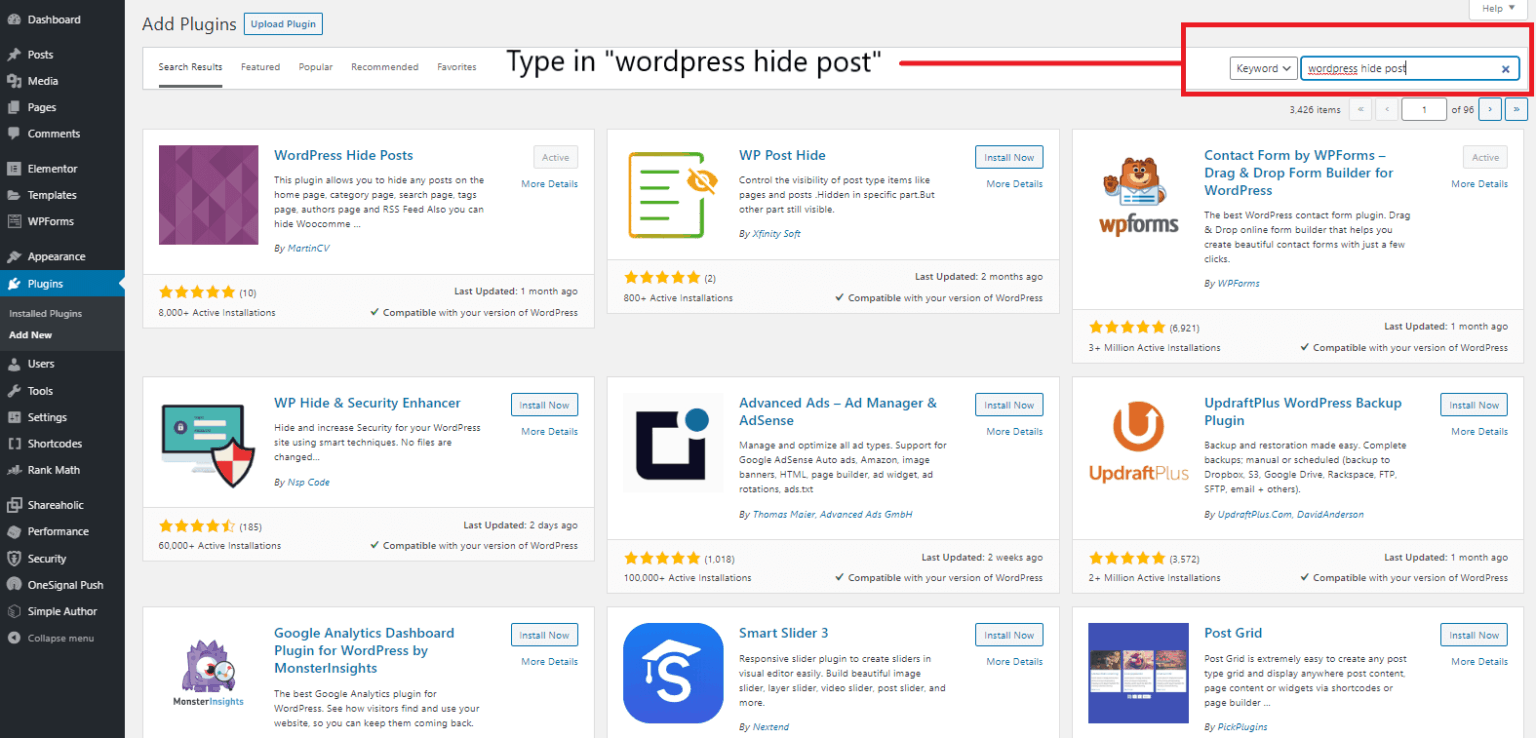Open the OneSignal Push icon
Viewport: 1536px width, 738px height.
click(x=13, y=585)
